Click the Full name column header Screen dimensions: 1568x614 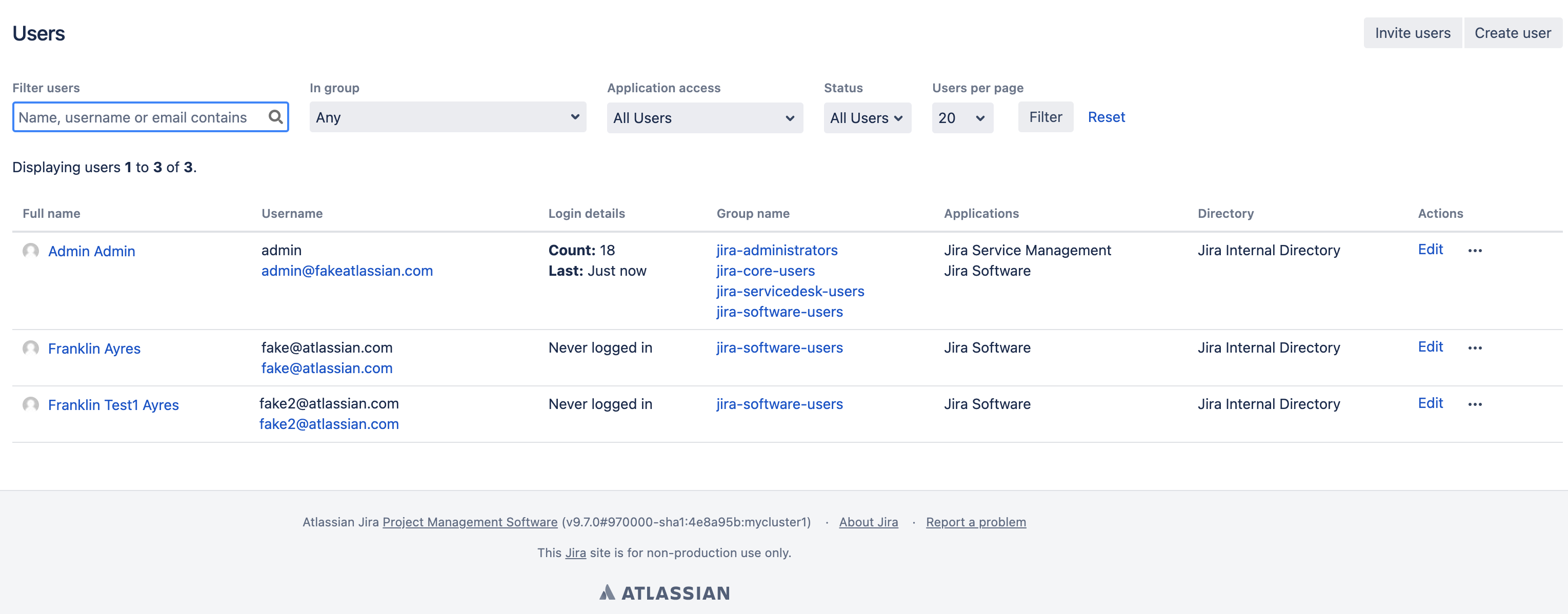pyautogui.click(x=51, y=214)
